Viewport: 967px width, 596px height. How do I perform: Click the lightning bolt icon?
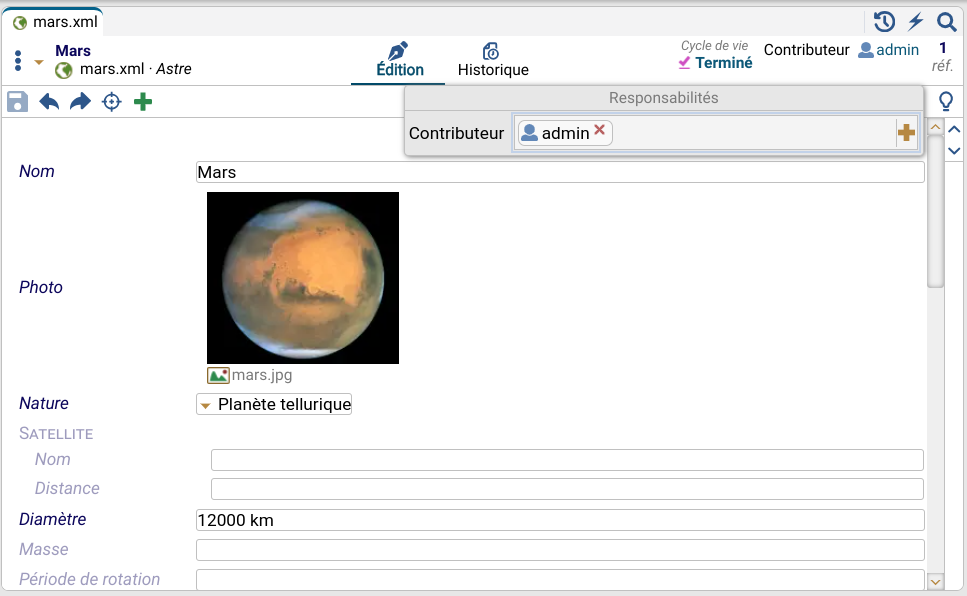(x=915, y=22)
